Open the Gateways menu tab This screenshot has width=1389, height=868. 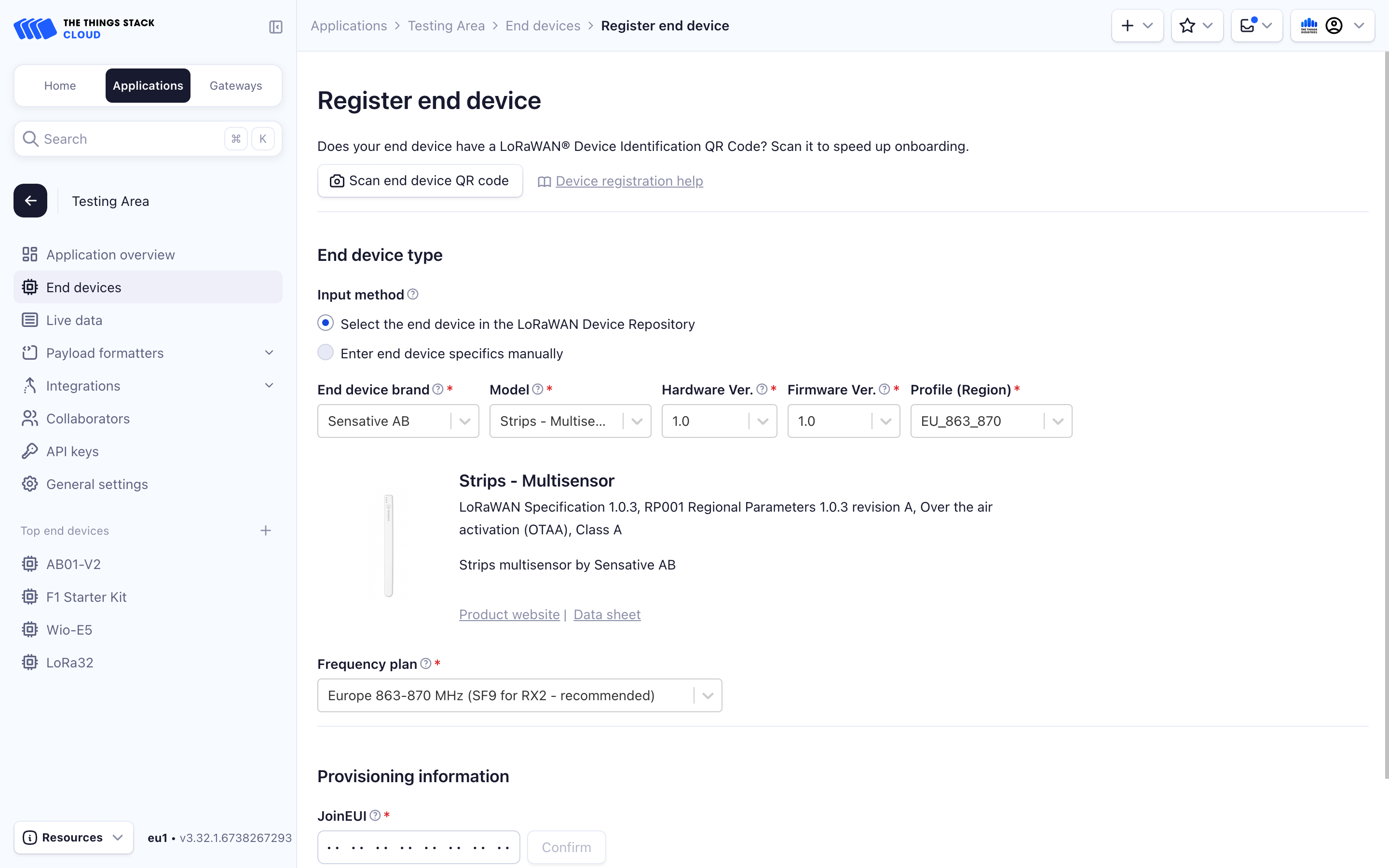[235, 84]
